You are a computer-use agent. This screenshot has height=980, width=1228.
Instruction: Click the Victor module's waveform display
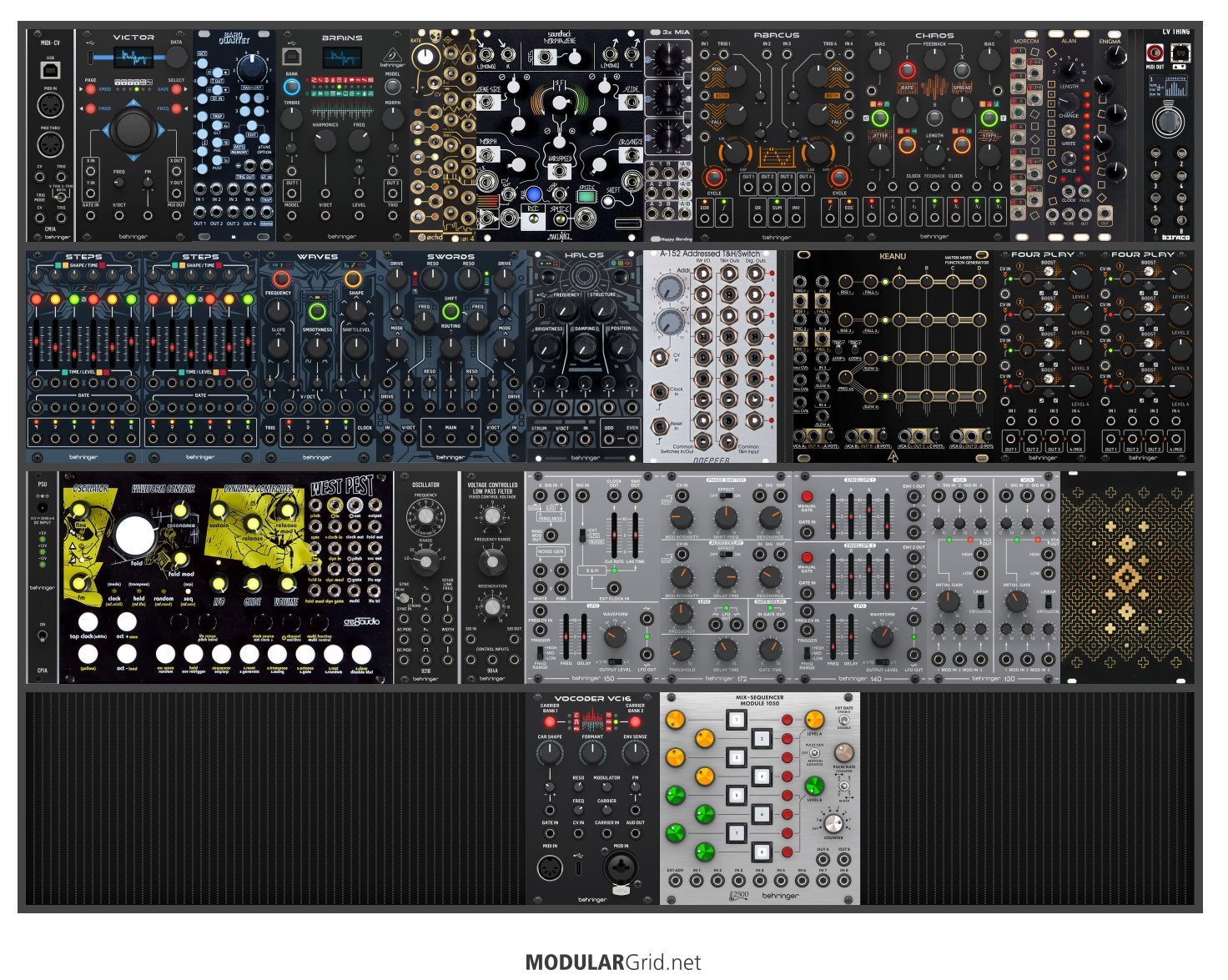click(132, 57)
